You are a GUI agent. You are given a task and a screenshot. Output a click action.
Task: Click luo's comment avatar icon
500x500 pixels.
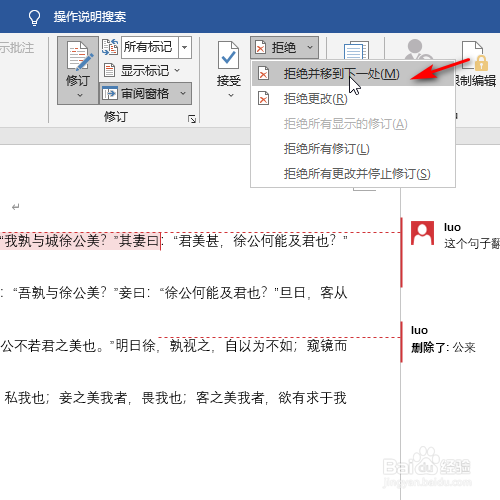click(x=422, y=233)
